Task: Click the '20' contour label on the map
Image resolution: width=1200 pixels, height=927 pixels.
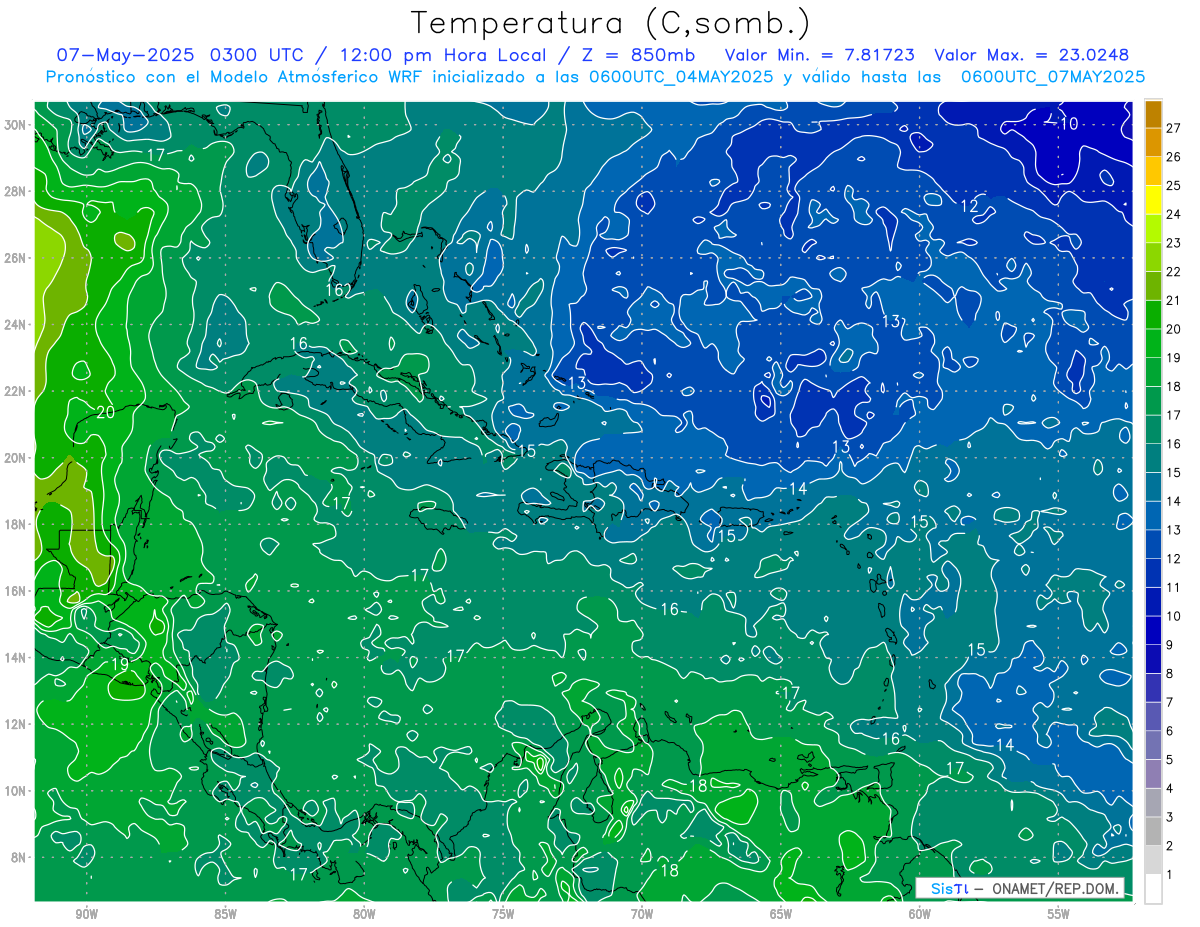Action: [x=105, y=412]
